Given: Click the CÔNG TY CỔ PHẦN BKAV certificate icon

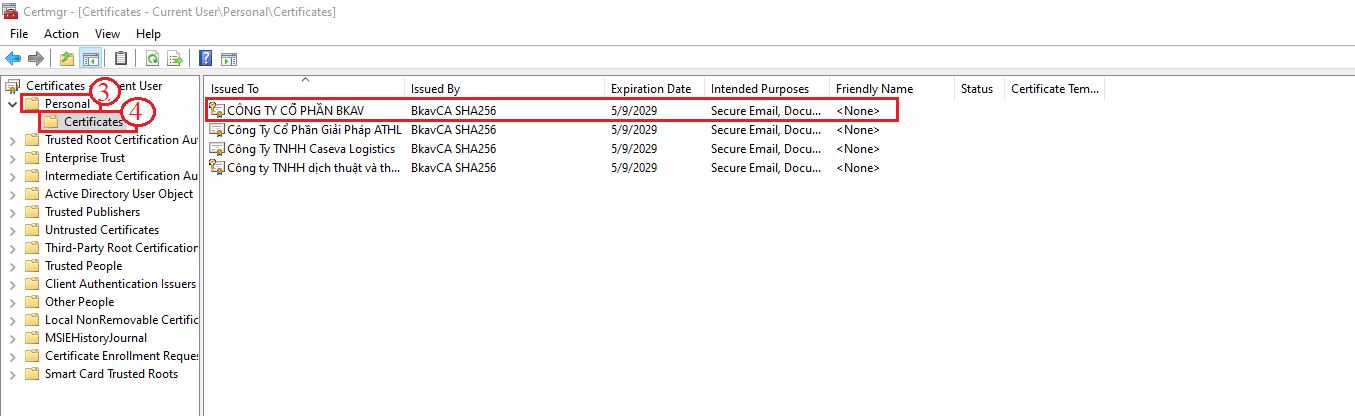Looking at the screenshot, I should click(217, 110).
